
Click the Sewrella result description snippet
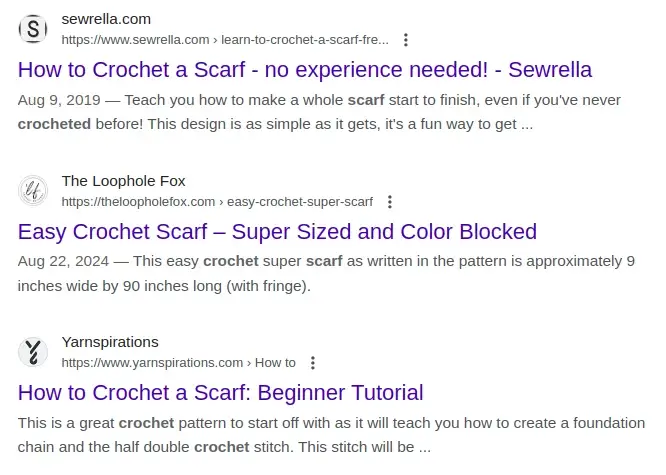pyautogui.click(x=320, y=113)
